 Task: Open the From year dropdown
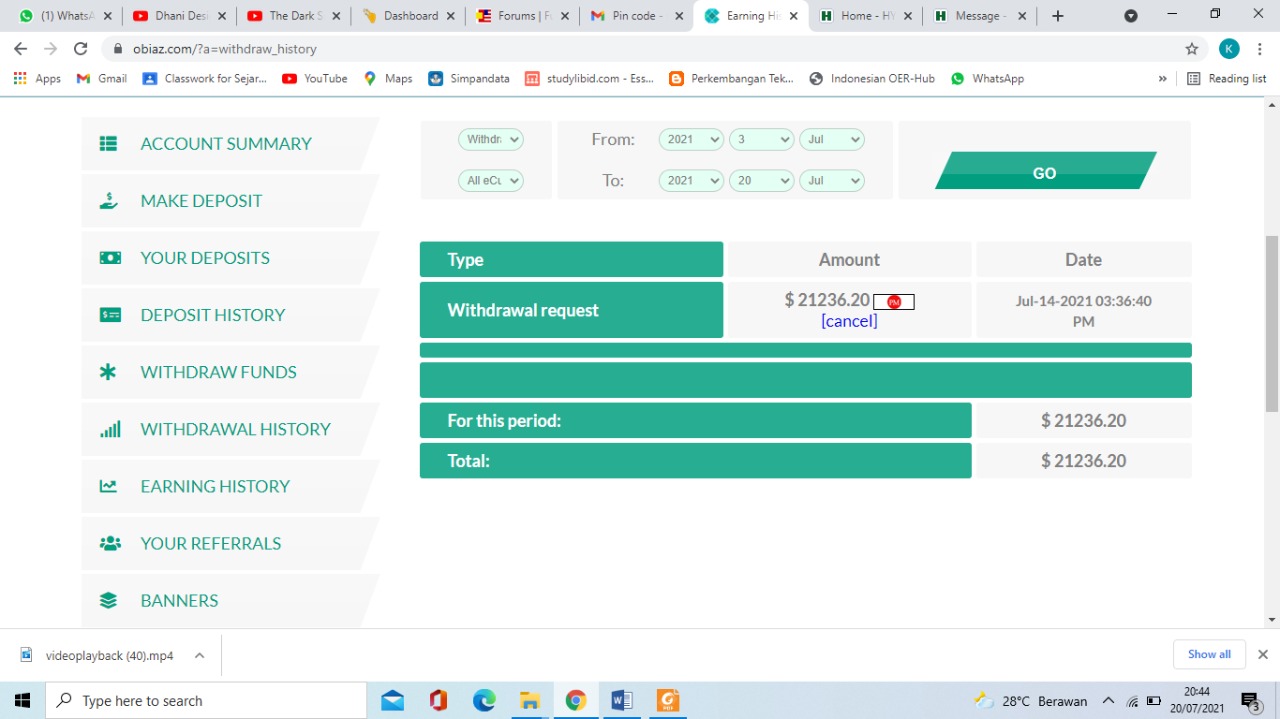(690, 140)
